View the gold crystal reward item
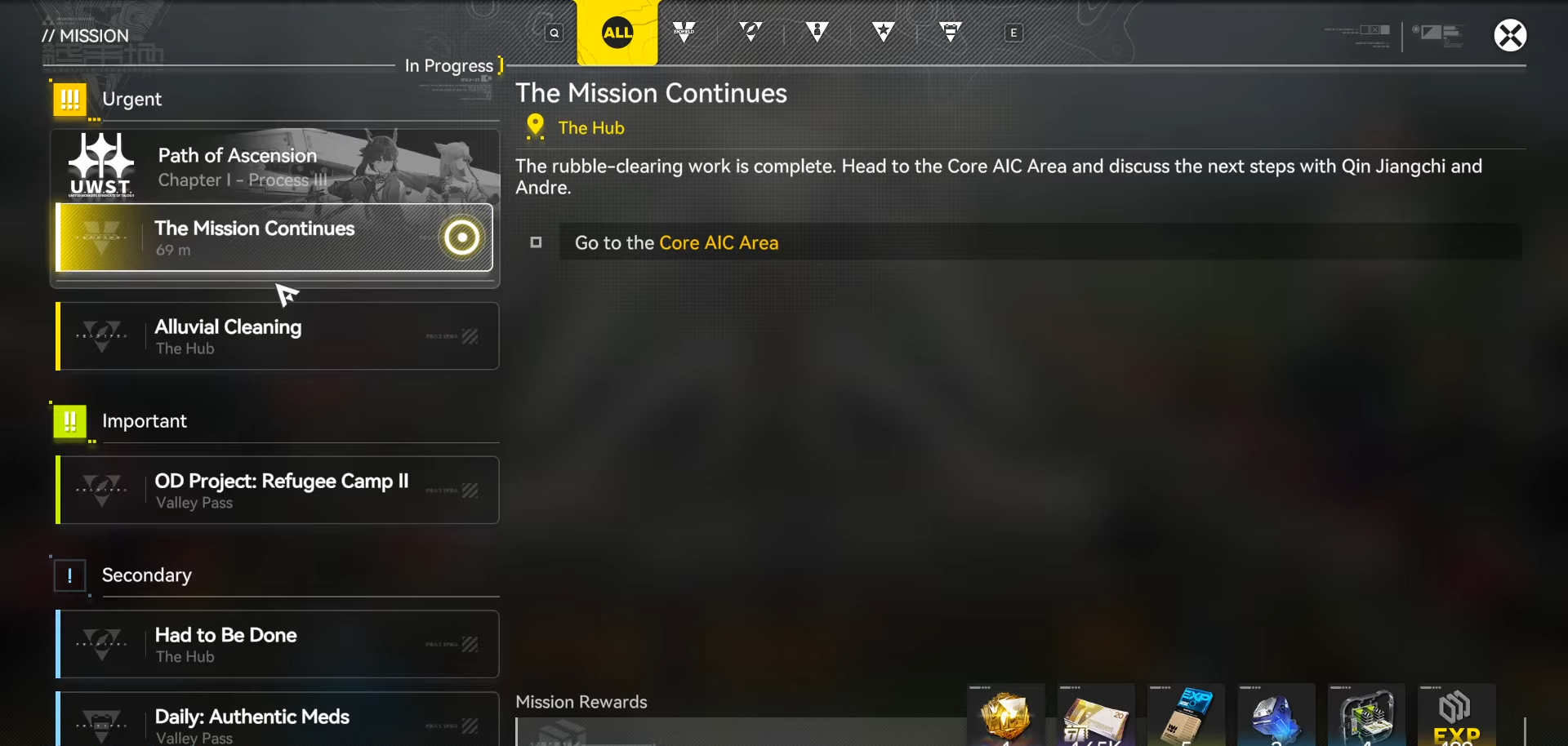 tap(1006, 715)
